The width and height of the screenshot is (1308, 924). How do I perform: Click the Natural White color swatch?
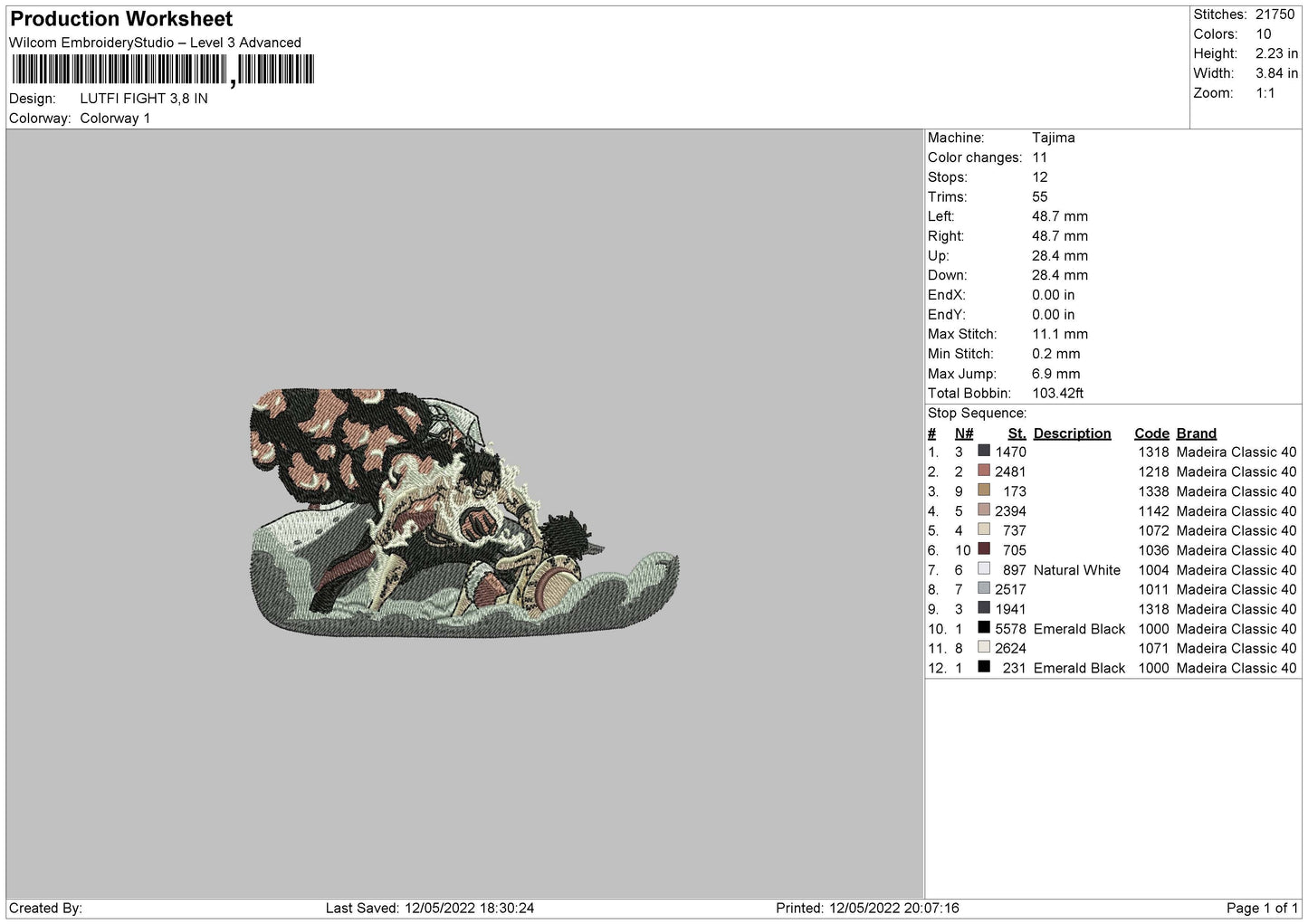click(984, 569)
